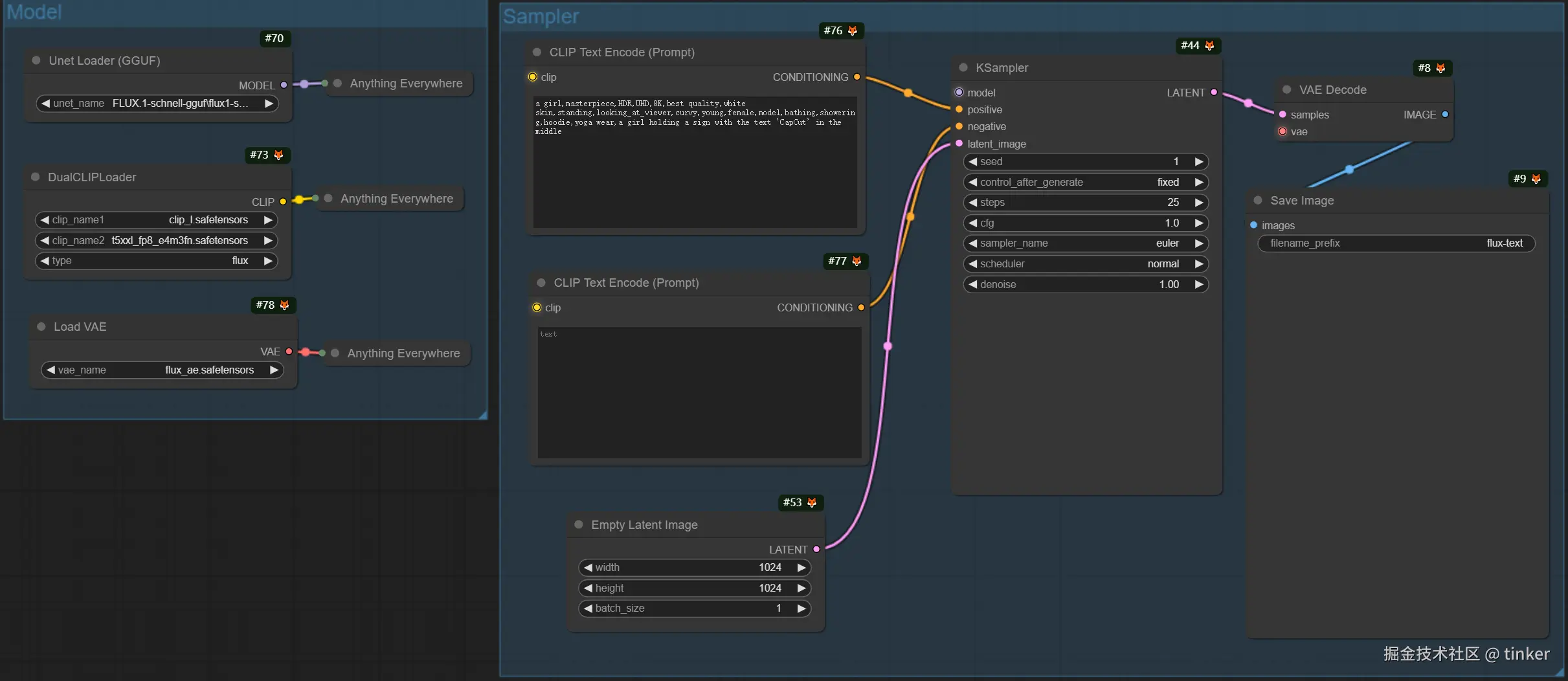The width and height of the screenshot is (1568, 681).
Task: Open the scheduler dropdown
Action: (x=1086, y=264)
